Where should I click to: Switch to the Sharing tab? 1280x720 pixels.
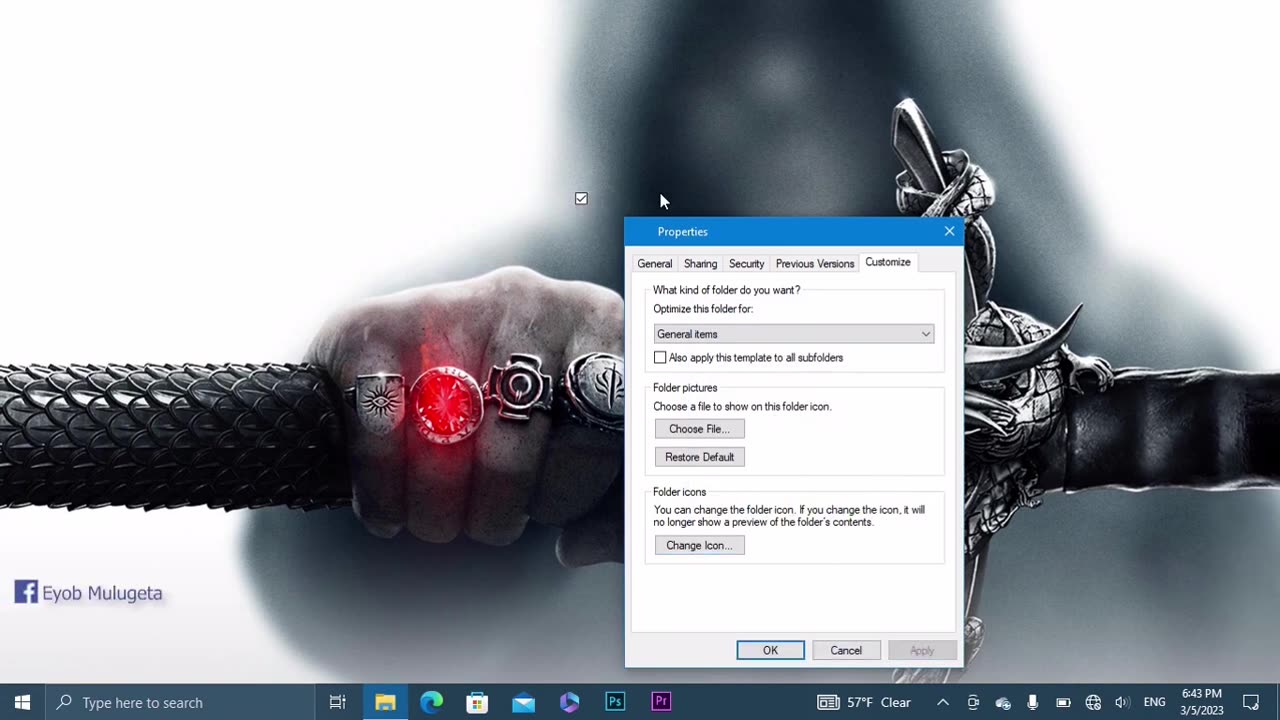point(700,264)
